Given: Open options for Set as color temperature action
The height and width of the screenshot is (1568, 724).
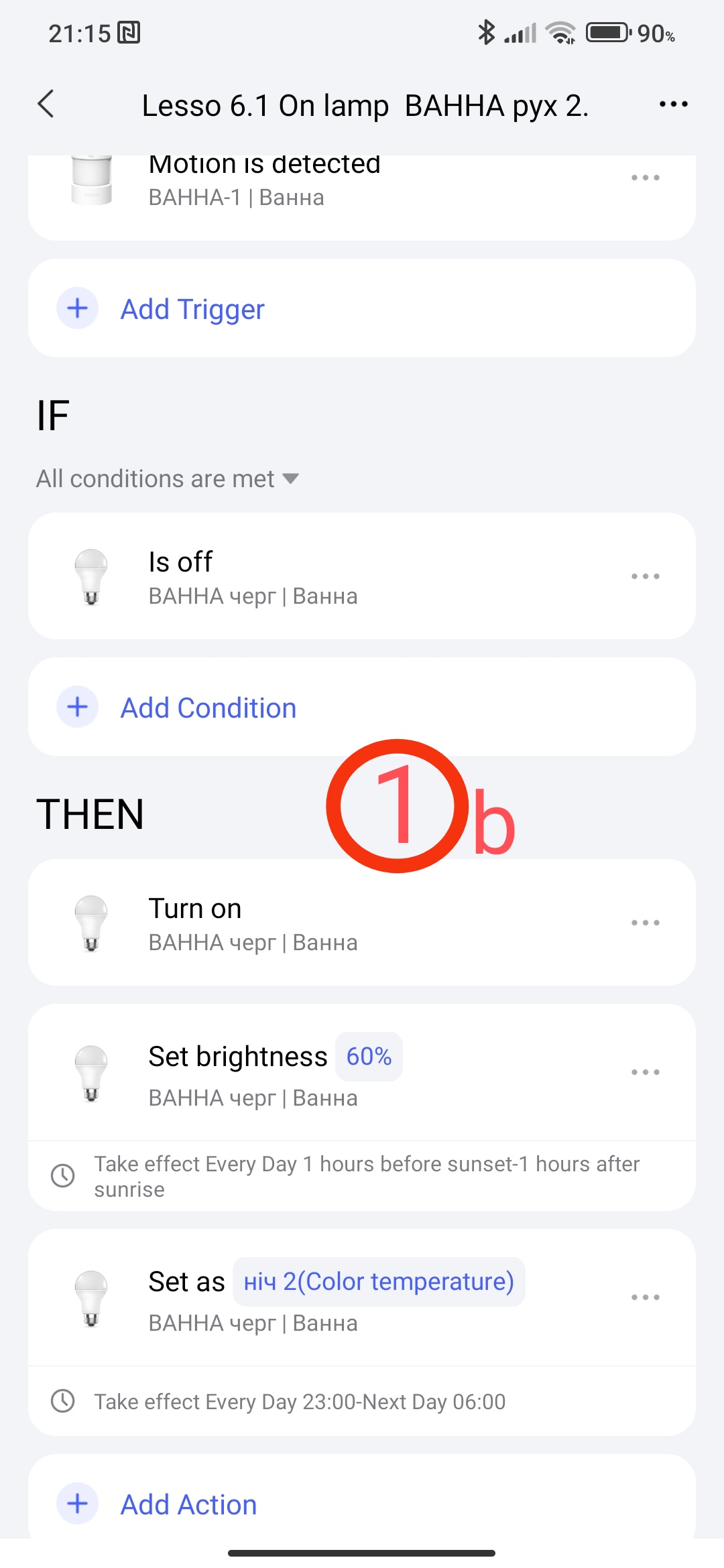Looking at the screenshot, I should [x=645, y=1297].
